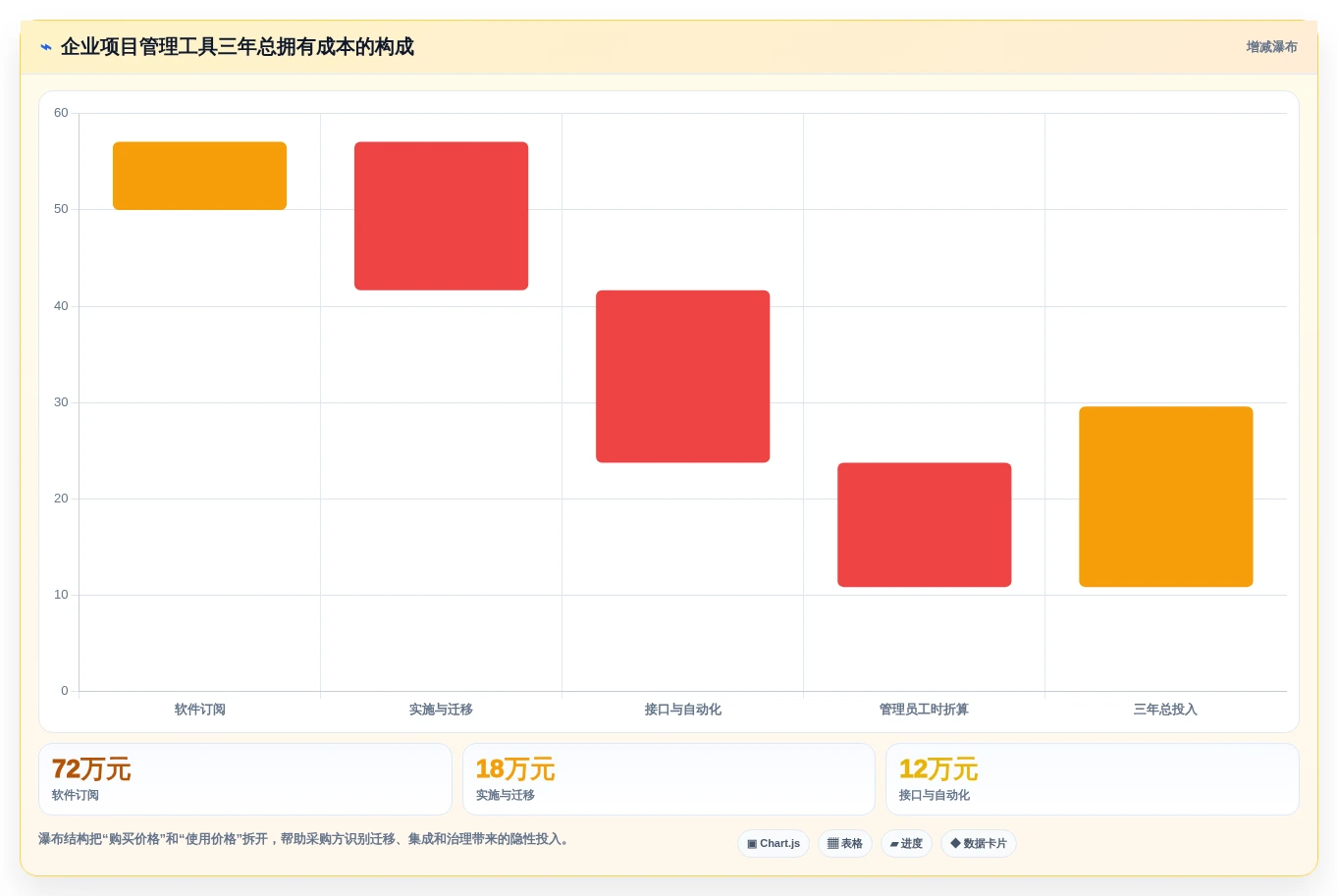This screenshot has width=1338, height=896.
Task: Click the 接口与自动化 x-axis label
Action: tap(682, 710)
